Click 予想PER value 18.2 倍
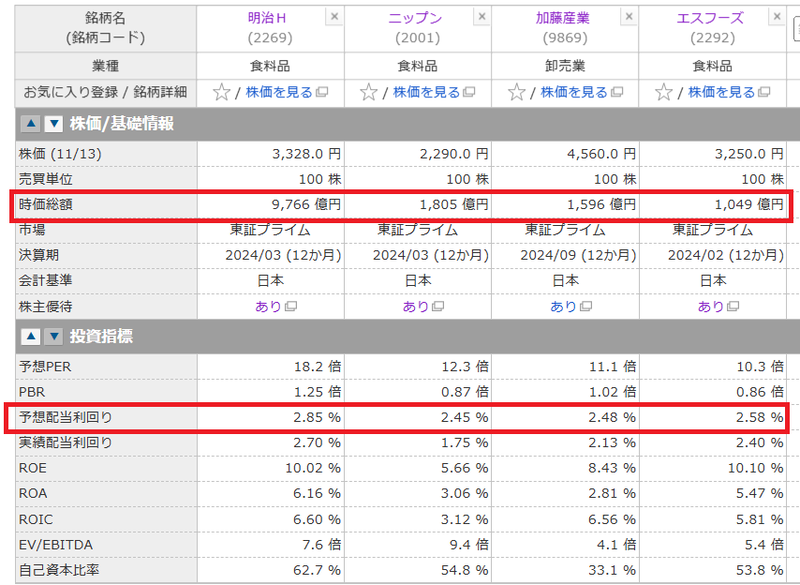The image size is (800, 585). (x=317, y=367)
